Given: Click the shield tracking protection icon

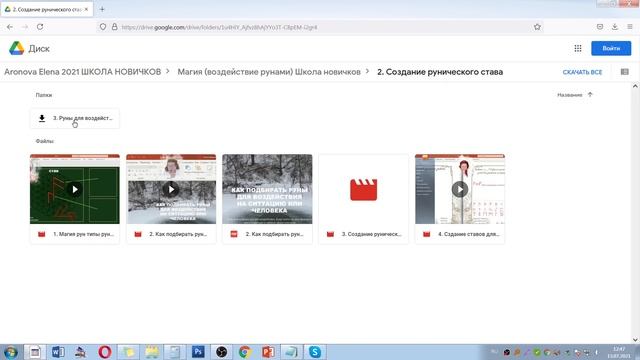Looking at the screenshot, I should [x=103, y=27].
